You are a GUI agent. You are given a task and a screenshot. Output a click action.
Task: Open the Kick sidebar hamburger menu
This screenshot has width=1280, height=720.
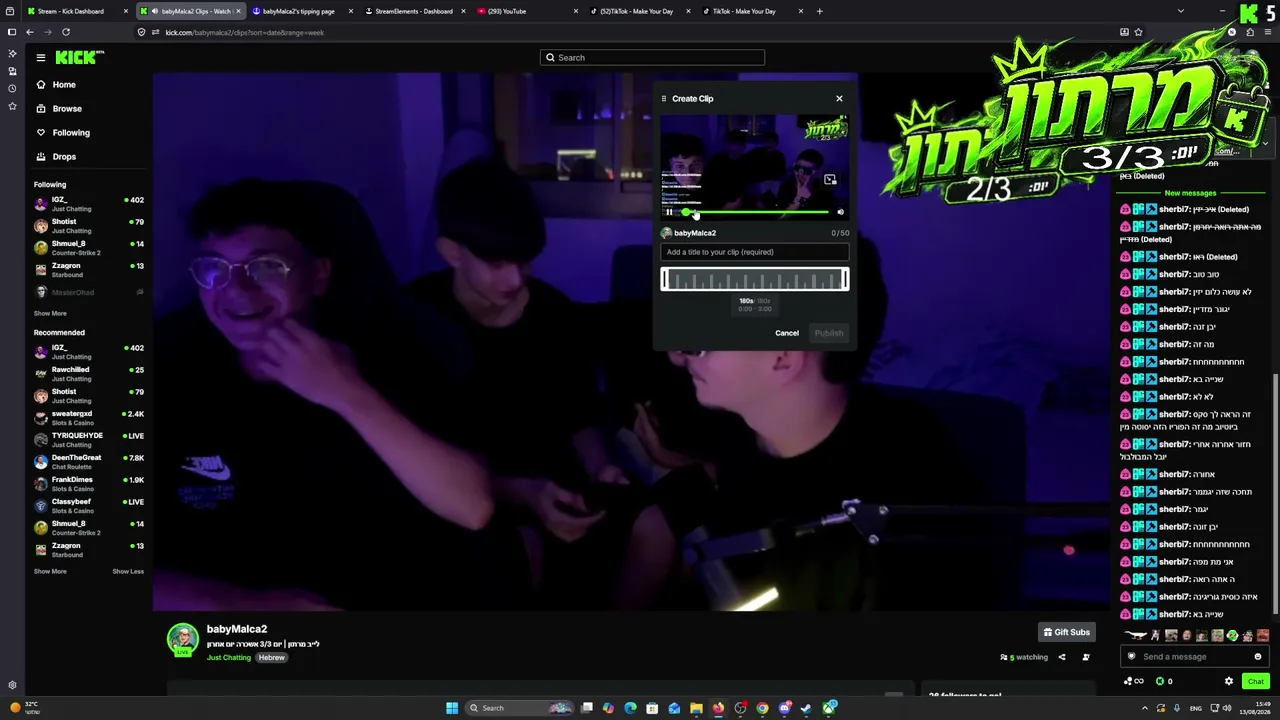pyautogui.click(x=41, y=58)
